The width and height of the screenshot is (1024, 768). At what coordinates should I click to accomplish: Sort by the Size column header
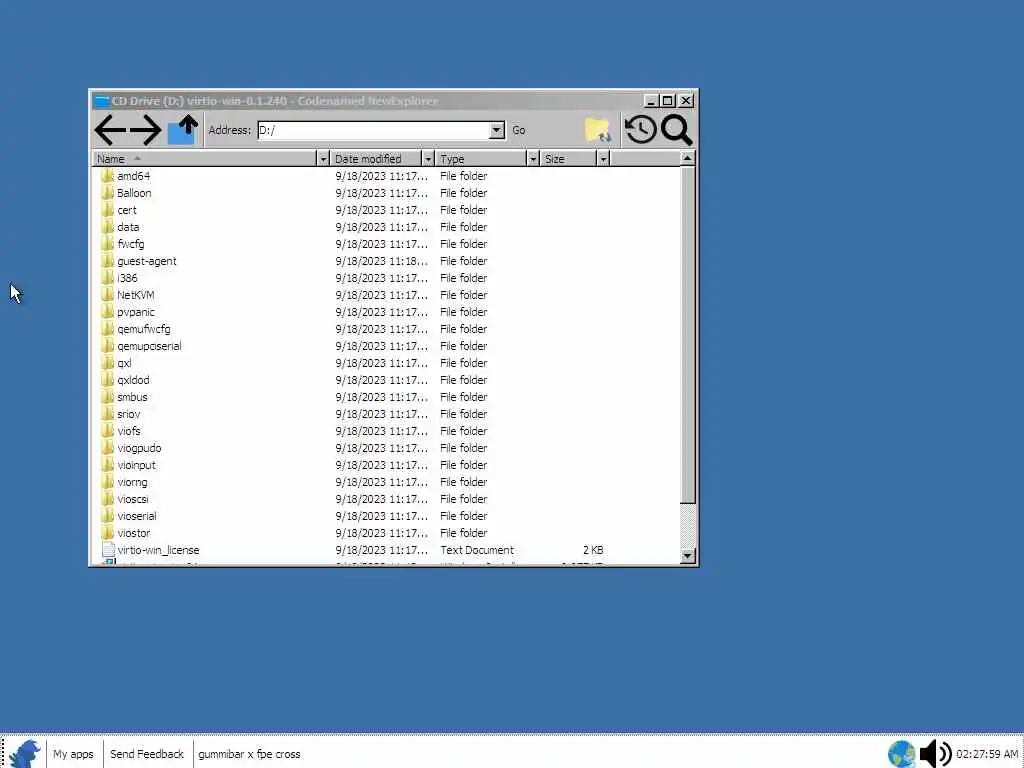point(569,159)
